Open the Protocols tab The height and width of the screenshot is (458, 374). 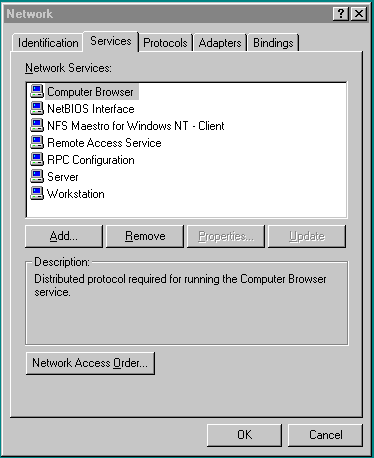coord(165,43)
